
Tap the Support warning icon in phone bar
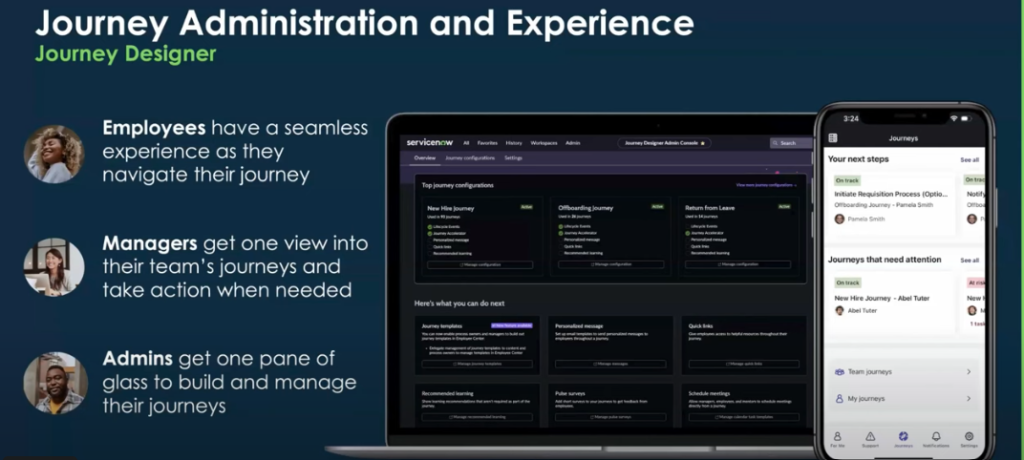coord(870,437)
